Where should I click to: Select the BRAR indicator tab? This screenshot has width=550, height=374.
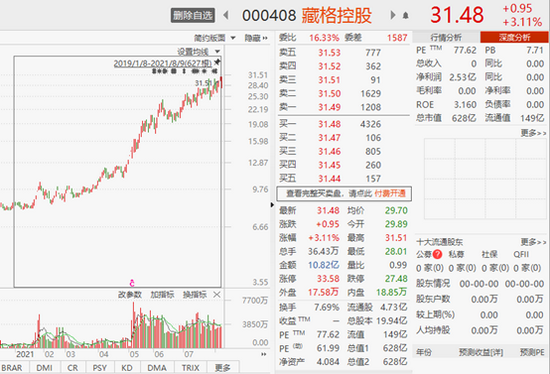12,368
